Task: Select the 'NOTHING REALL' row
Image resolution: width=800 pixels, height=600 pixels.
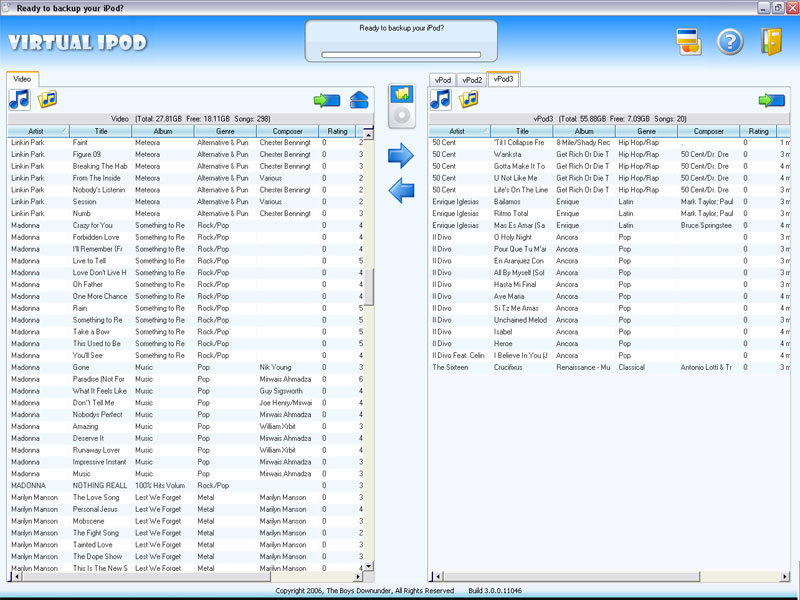Action: (186, 485)
